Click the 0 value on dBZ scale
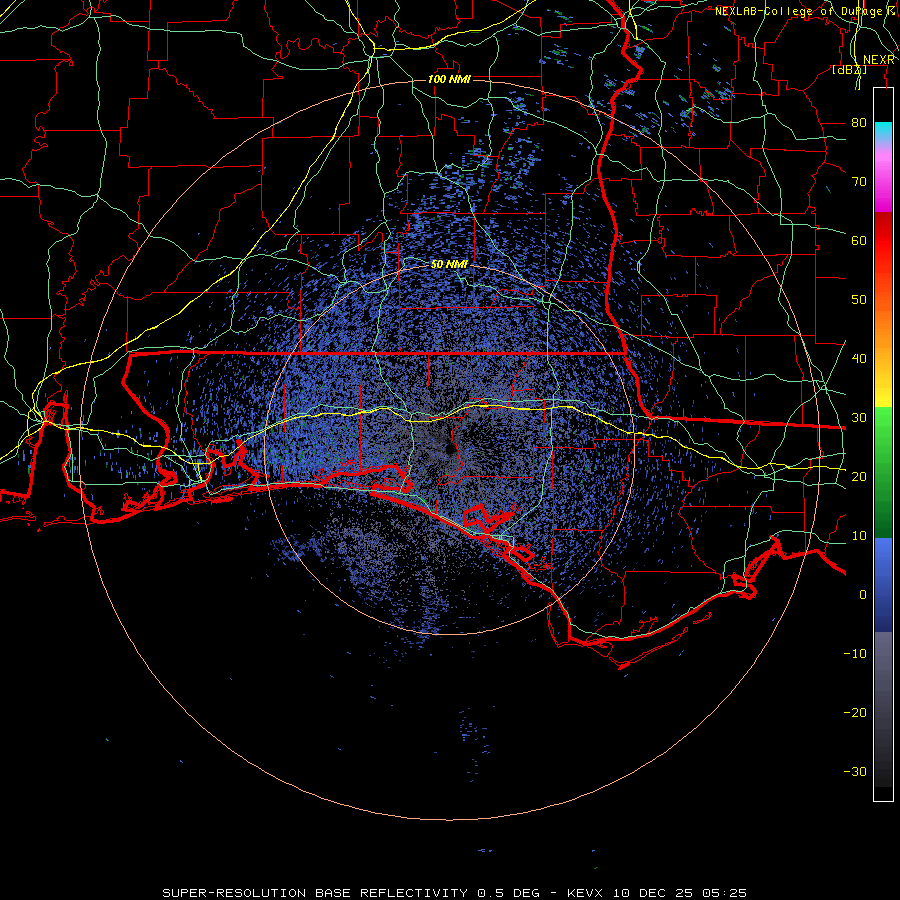 pos(863,595)
